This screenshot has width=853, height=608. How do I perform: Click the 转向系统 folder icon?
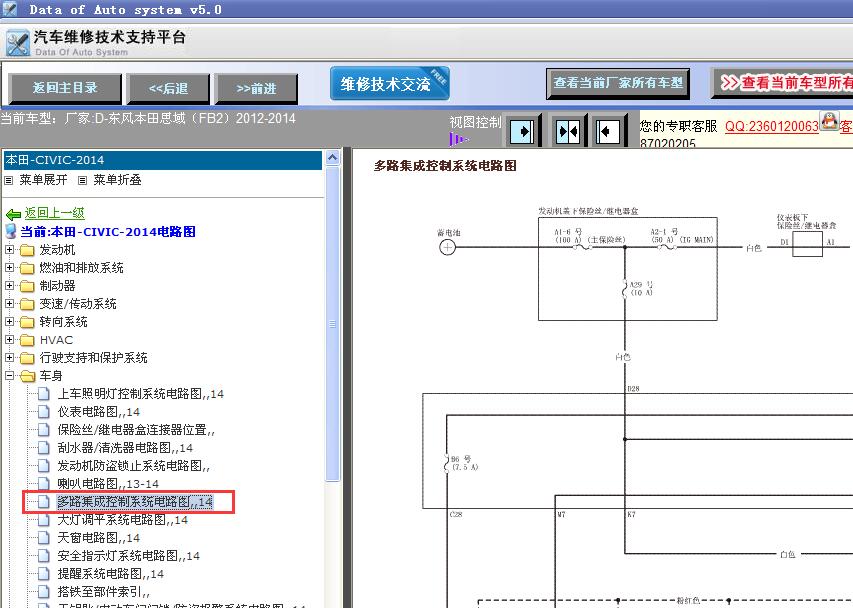coord(27,322)
